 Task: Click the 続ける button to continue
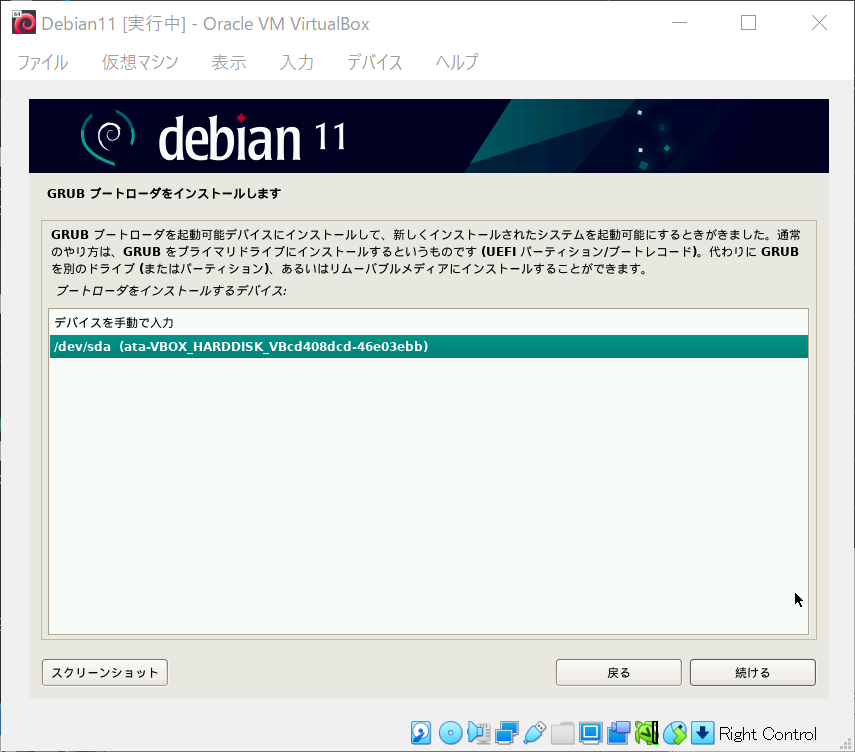tap(752, 672)
